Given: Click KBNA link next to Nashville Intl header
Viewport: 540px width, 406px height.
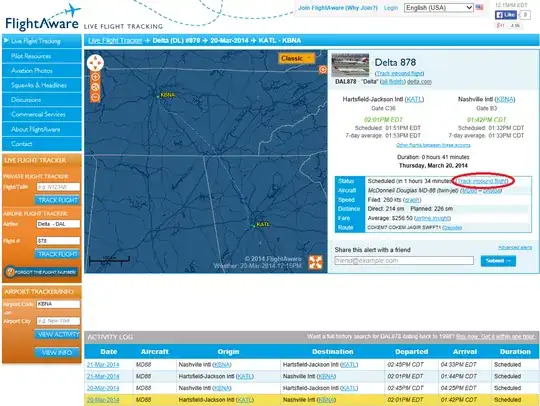Looking at the screenshot, I should (x=505, y=99).
